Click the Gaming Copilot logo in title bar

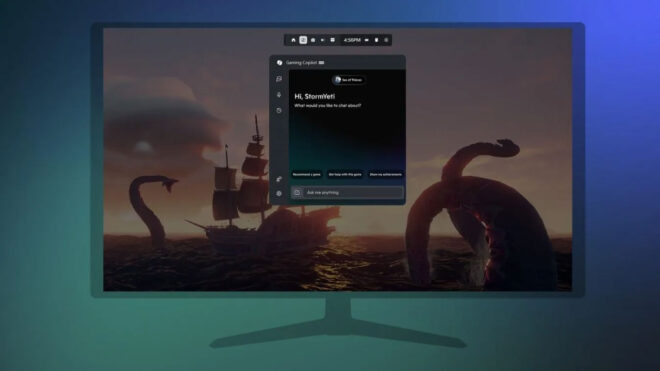(x=279, y=62)
